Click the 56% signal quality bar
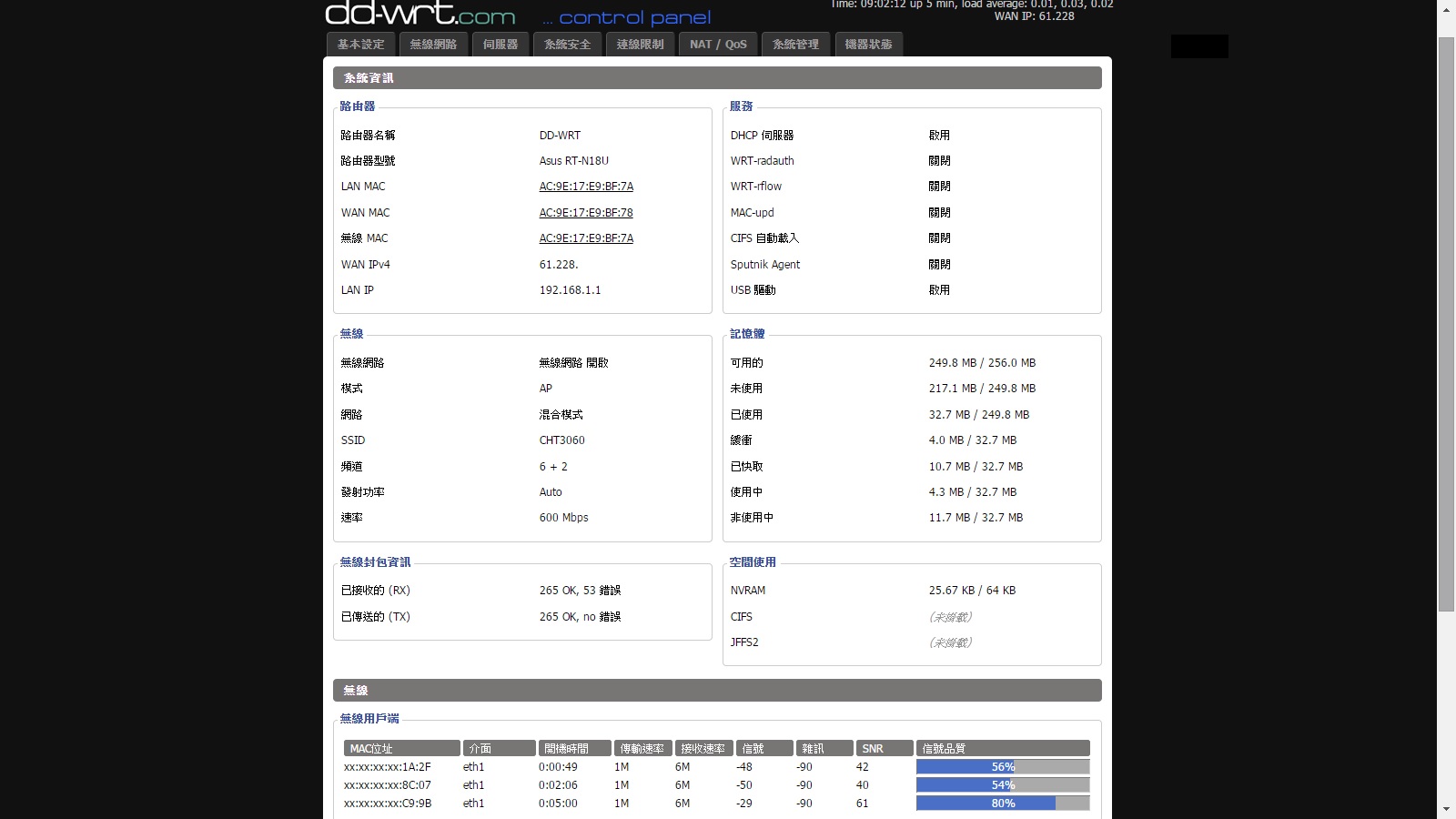 click(x=1003, y=767)
